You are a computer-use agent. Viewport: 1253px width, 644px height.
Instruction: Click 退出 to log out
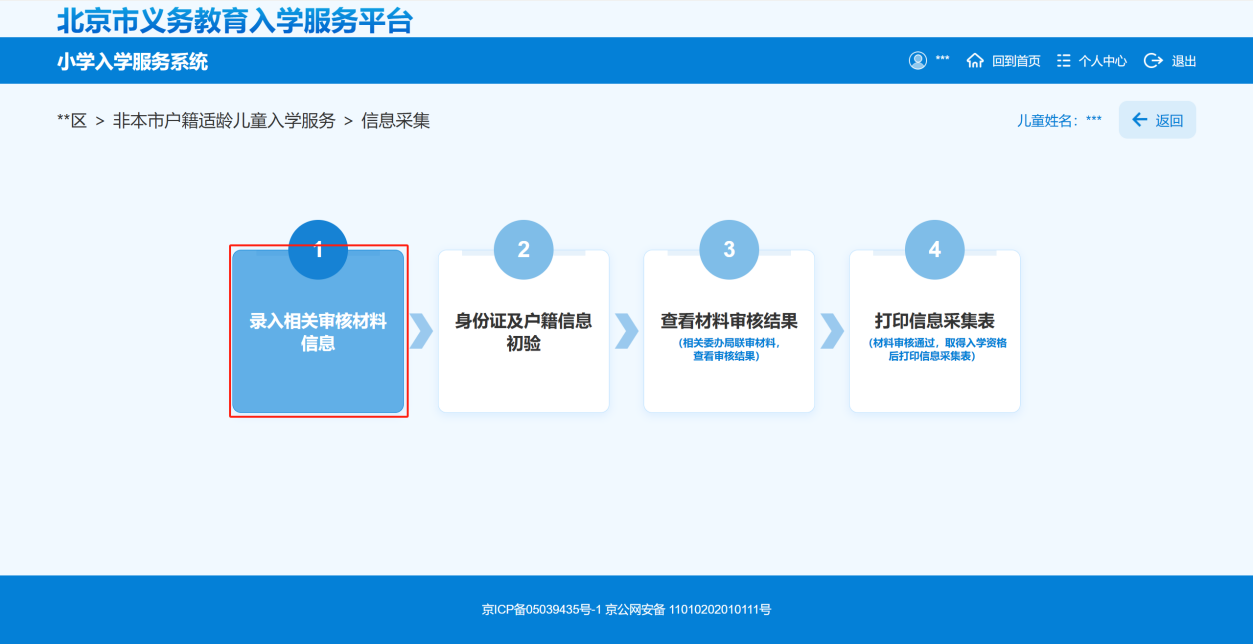point(1184,61)
